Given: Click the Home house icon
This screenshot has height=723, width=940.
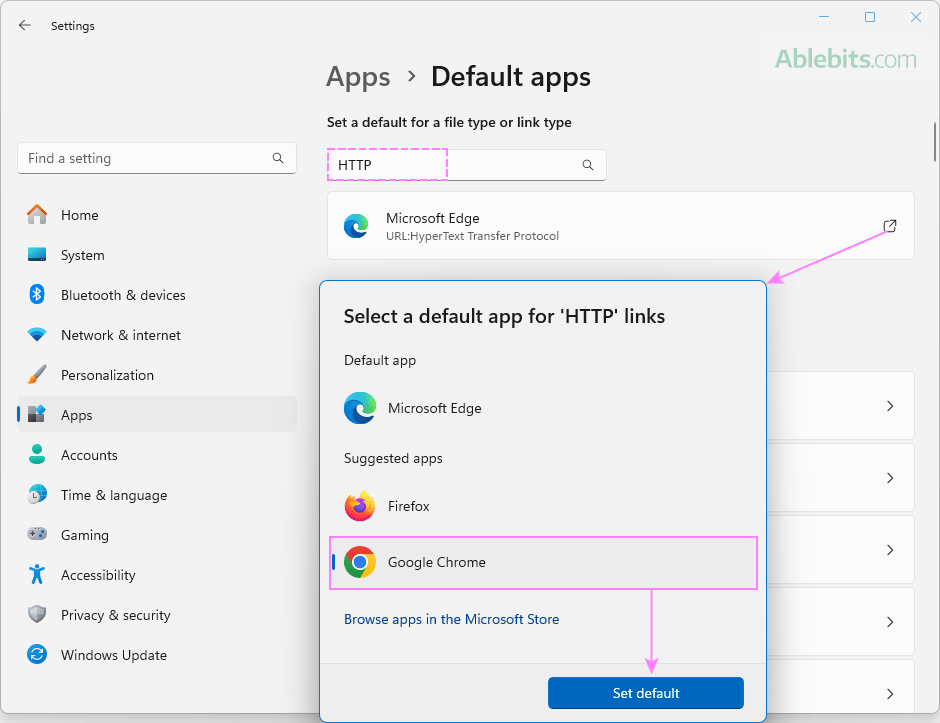Looking at the screenshot, I should coord(37,214).
